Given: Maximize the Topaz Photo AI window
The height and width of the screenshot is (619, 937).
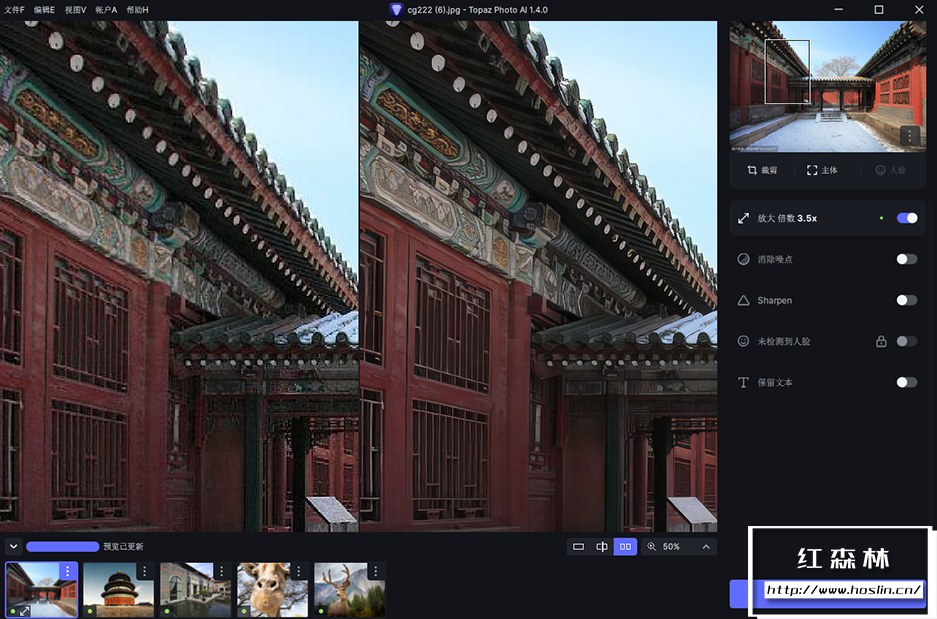Looking at the screenshot, I should point(878,10).
